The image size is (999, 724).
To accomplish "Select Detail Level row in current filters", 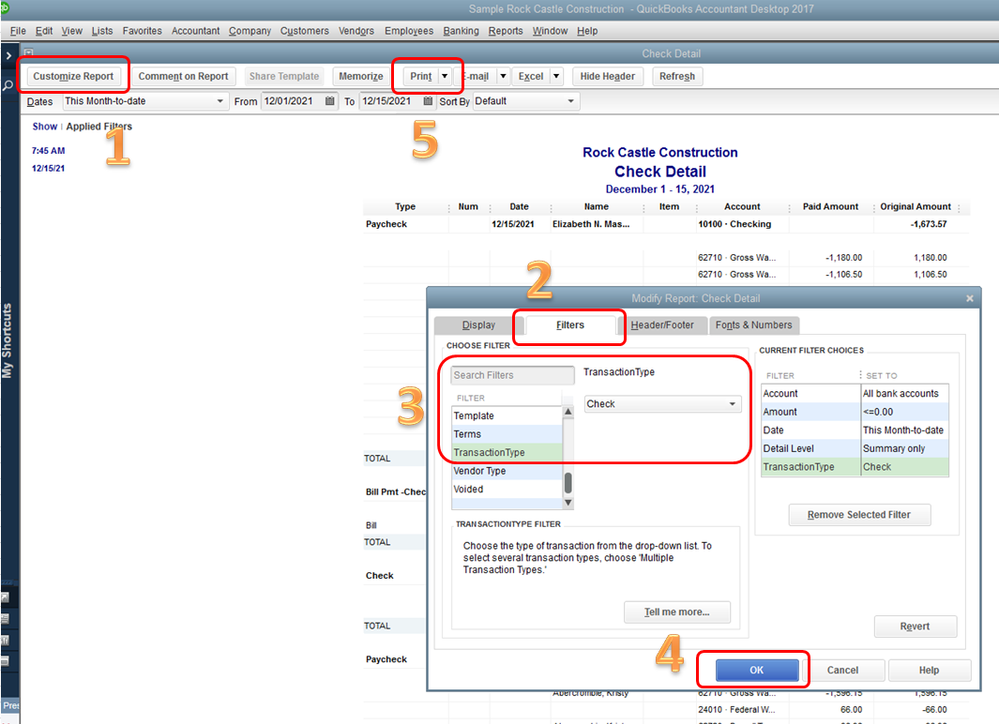I will point(855,449).
